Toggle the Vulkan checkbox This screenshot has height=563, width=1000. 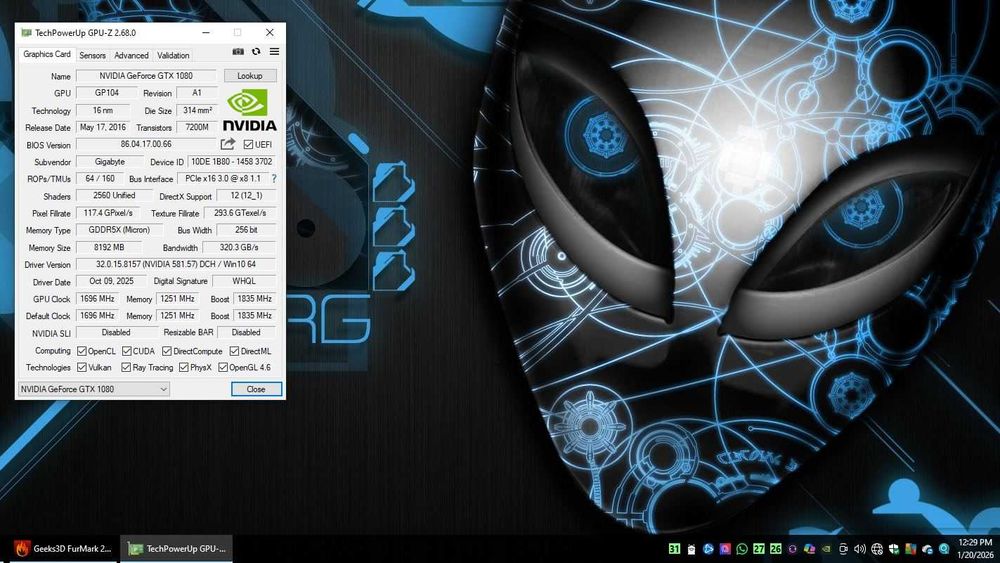click(x=82, y=367)
